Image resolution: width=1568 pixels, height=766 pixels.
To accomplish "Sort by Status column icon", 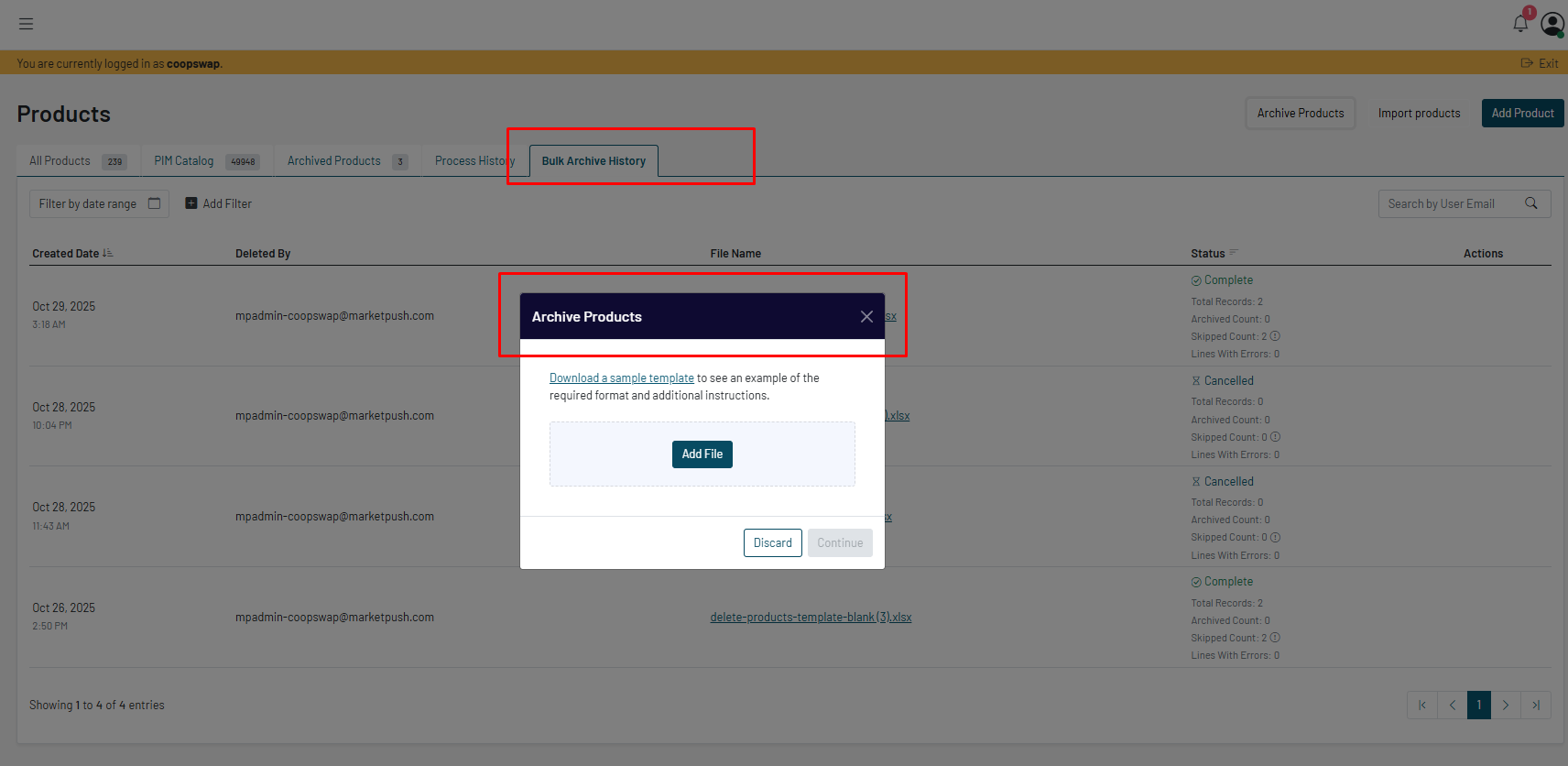I will click(x=1234, y=253).
